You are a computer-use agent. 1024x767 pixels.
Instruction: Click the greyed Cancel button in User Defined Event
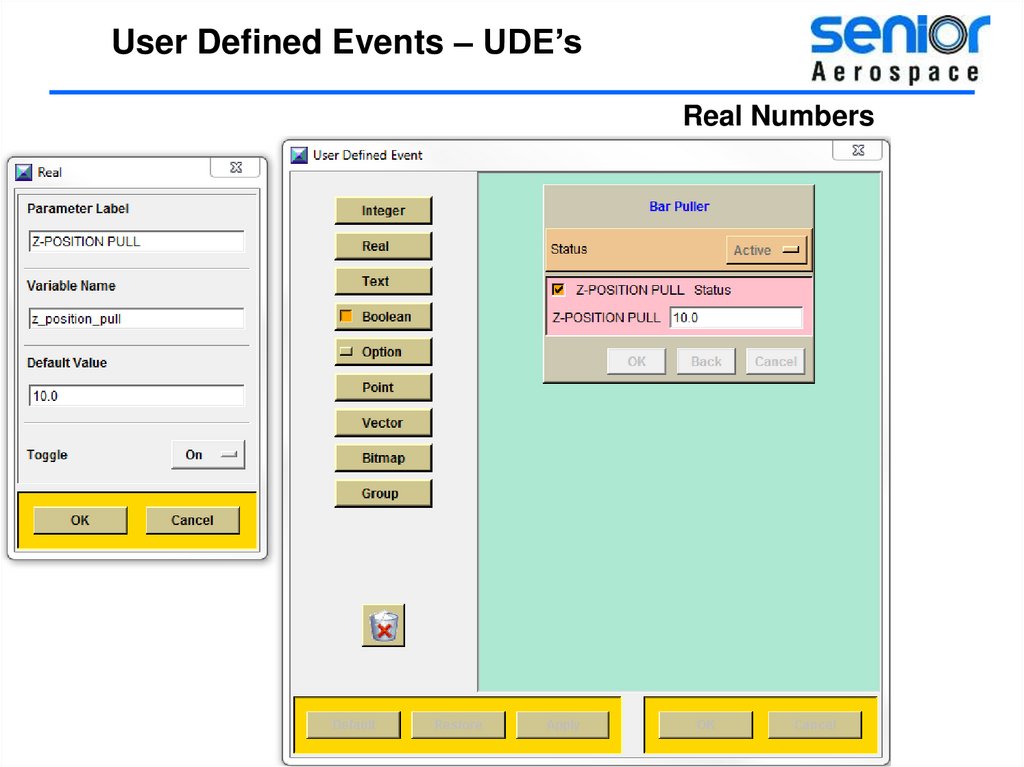coord(815,725)
